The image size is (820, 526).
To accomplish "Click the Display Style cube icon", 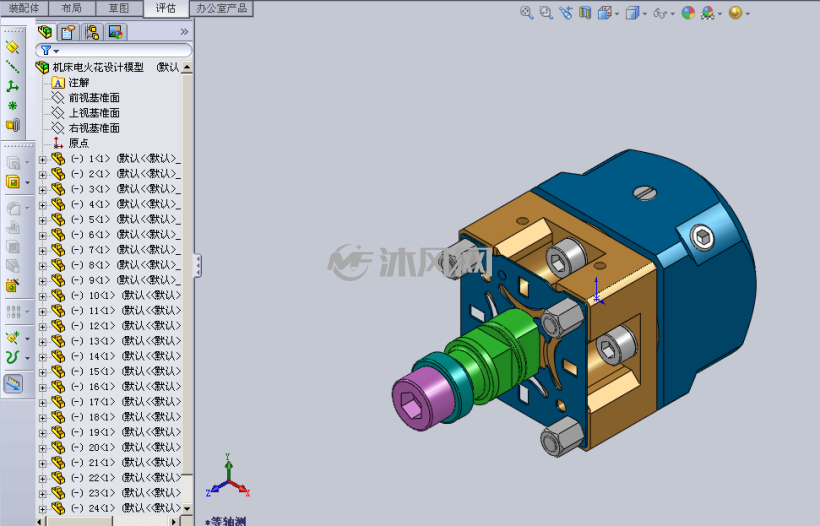I will click(632, 13).
